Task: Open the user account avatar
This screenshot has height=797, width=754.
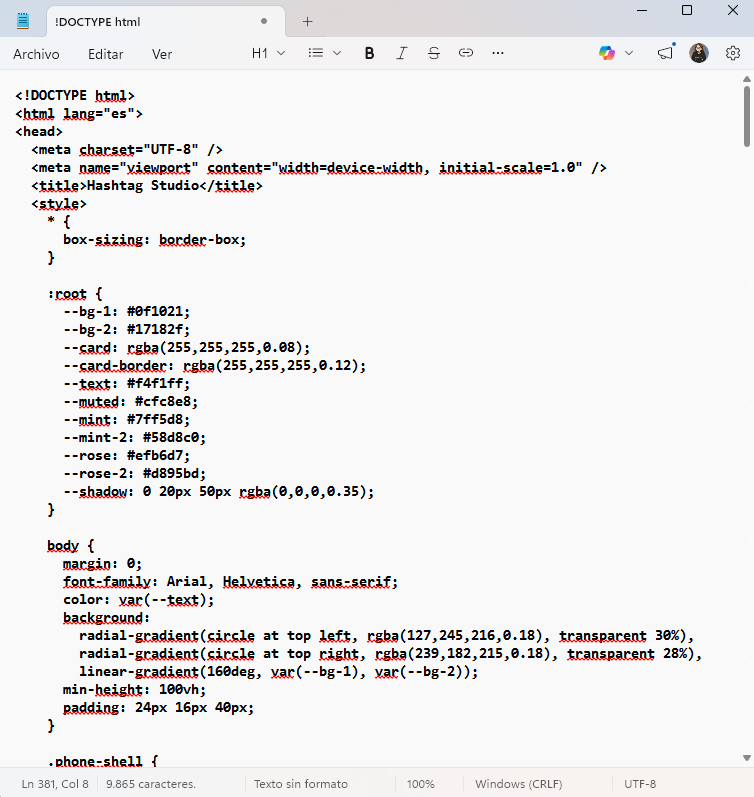Action: pyautogui.click(x=699, y=53)
